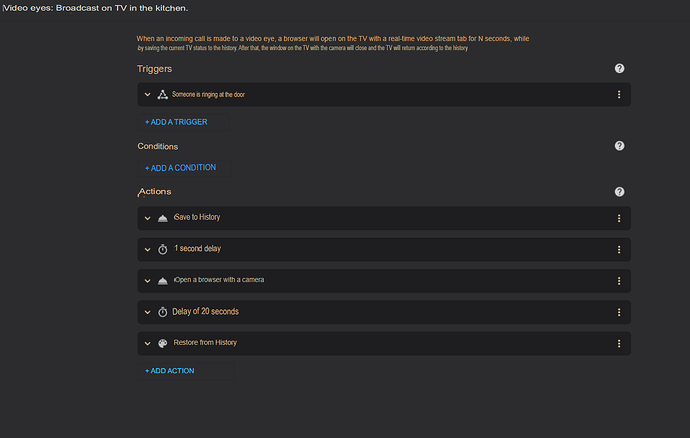Click the Add Action button
Screen dimensions: 690x438
pyautogui.click(x=170, y=371)
